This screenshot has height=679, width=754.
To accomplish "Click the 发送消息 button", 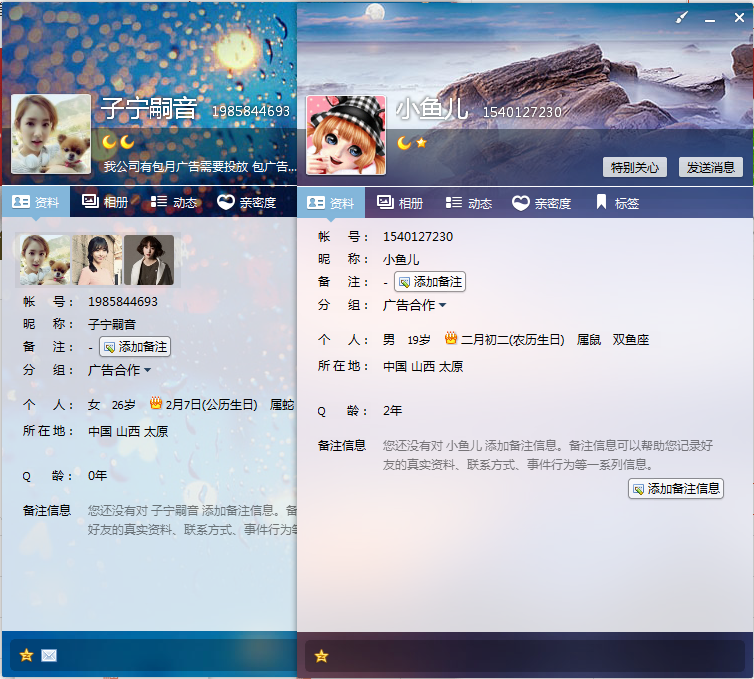I will tap(711, 167).
